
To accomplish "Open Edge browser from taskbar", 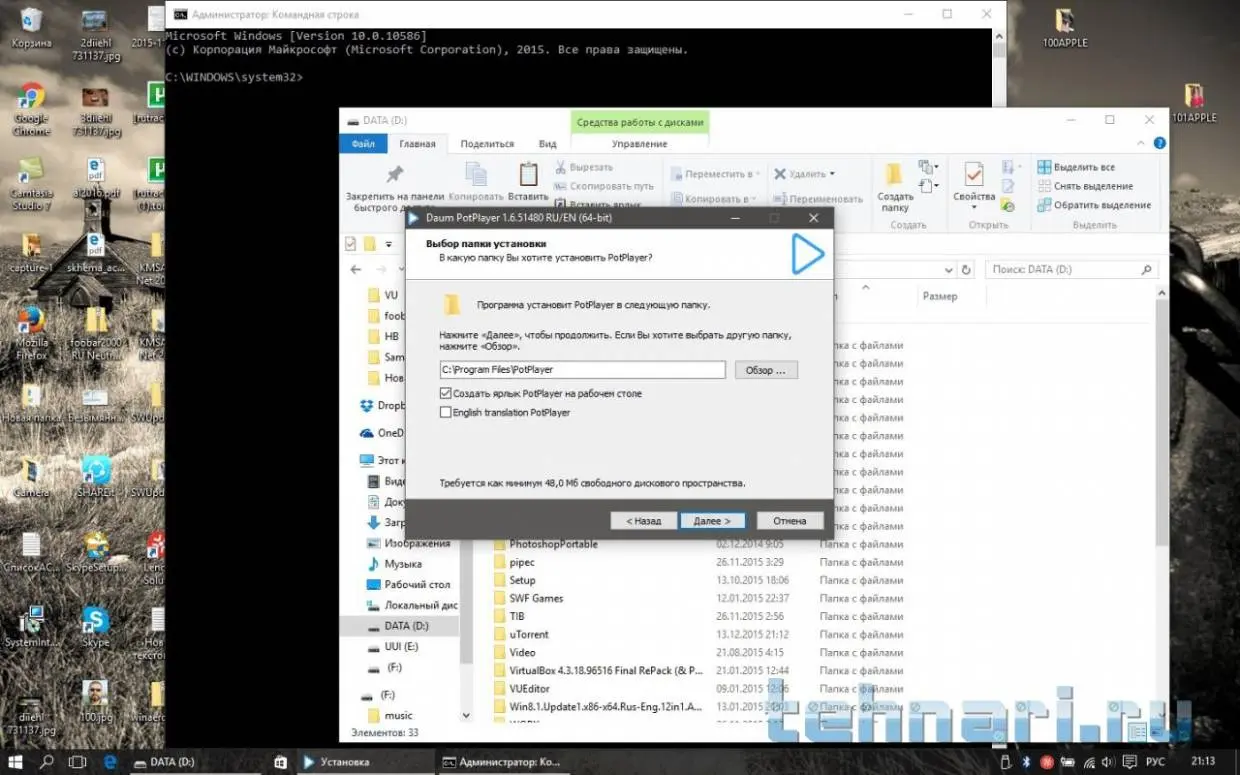I will coord(110,762).
